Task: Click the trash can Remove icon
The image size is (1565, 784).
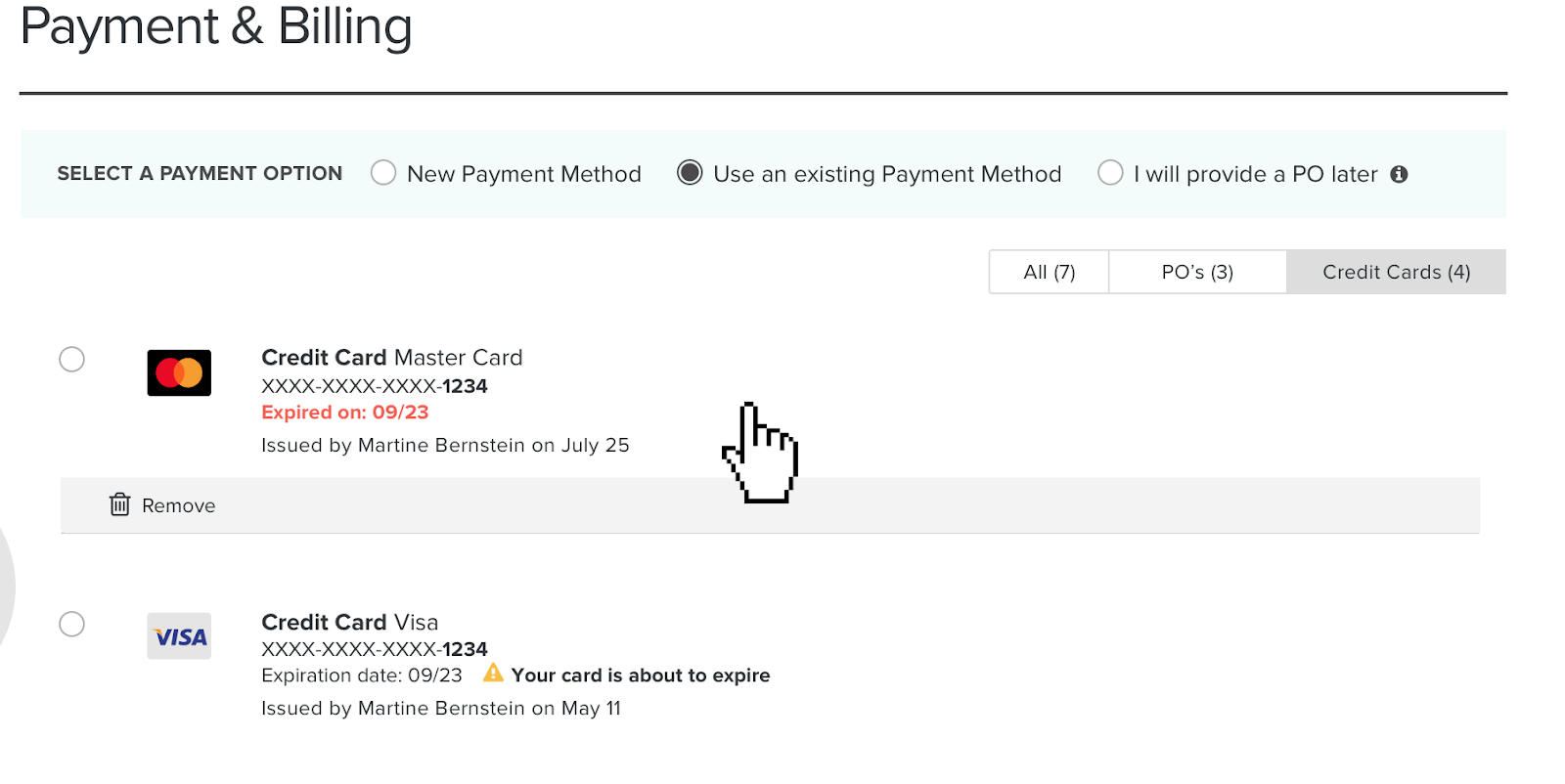Action: click(119, 504)
